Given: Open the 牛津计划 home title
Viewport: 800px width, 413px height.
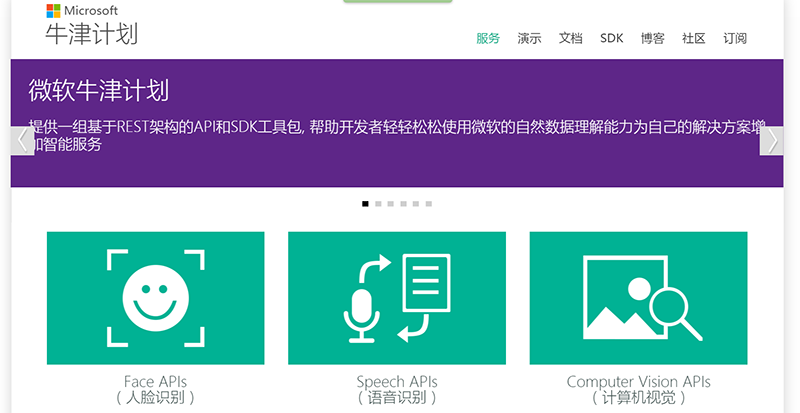Looking at the screenshot, I should [91, 35].
